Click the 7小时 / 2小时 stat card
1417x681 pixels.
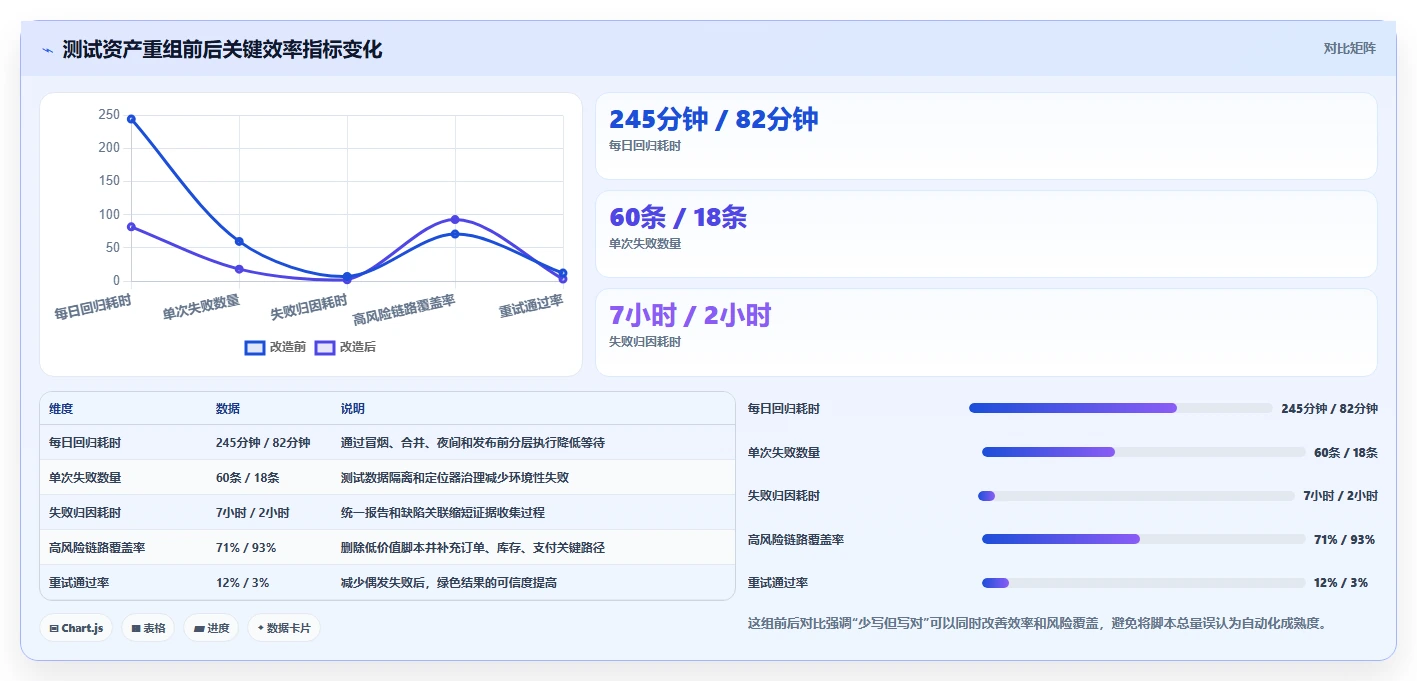coord(986,332)
